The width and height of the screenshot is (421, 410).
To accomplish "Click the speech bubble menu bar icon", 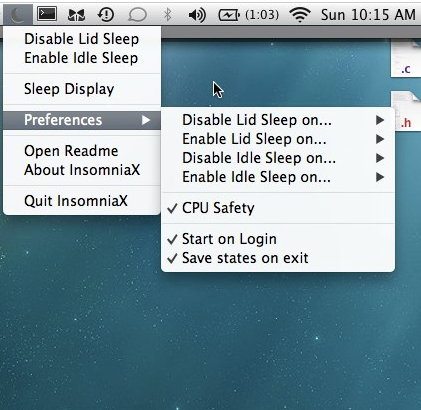I will coord(137,15).
